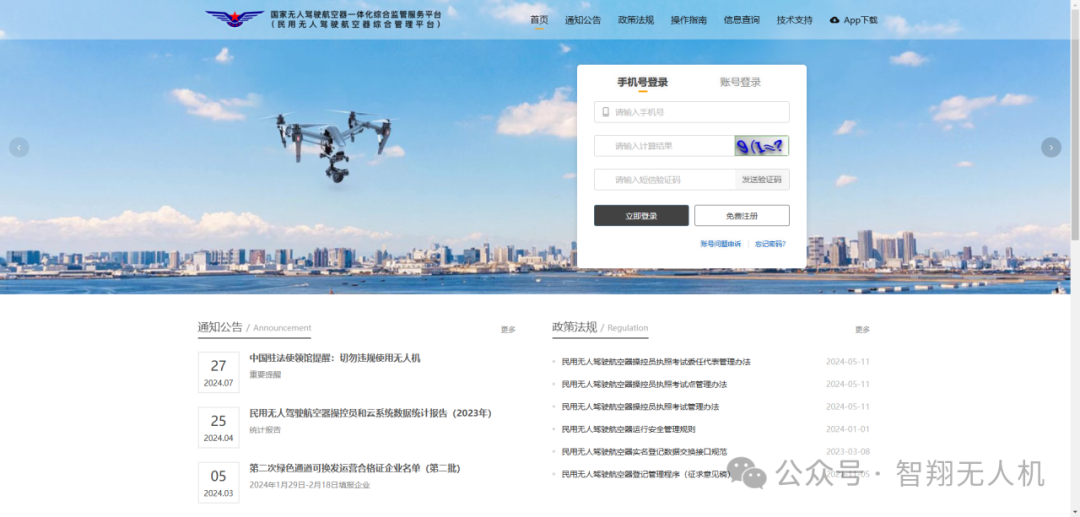Advance to next banner slide arrow
The width and height of the screenshot is (1080, 517).
(x=1051, y=147)
